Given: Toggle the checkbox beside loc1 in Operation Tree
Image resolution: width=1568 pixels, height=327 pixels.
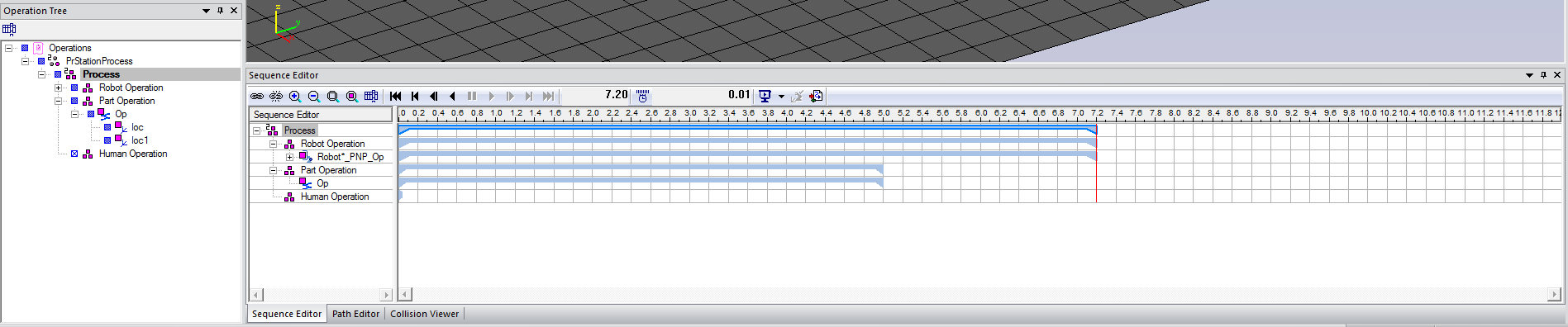Looking at the screenshot, I should point(107,140).
